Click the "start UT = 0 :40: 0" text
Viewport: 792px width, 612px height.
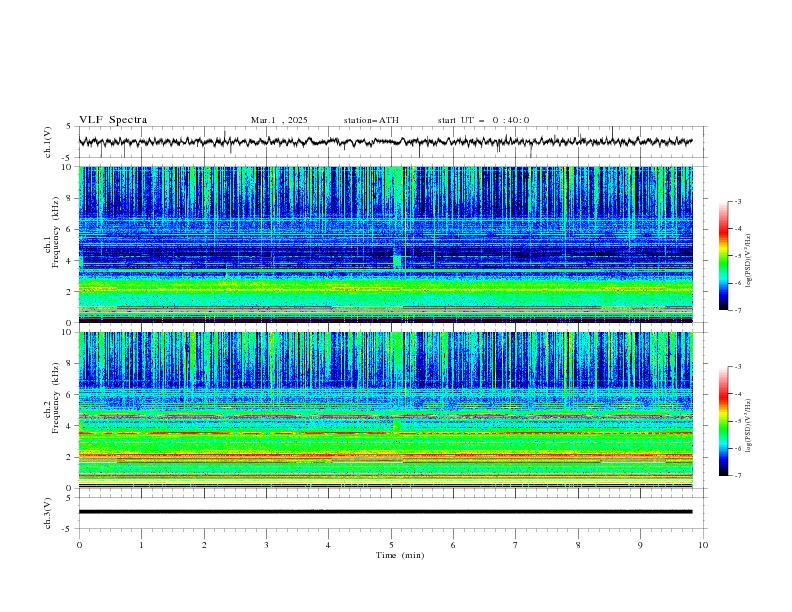(483, 120)
